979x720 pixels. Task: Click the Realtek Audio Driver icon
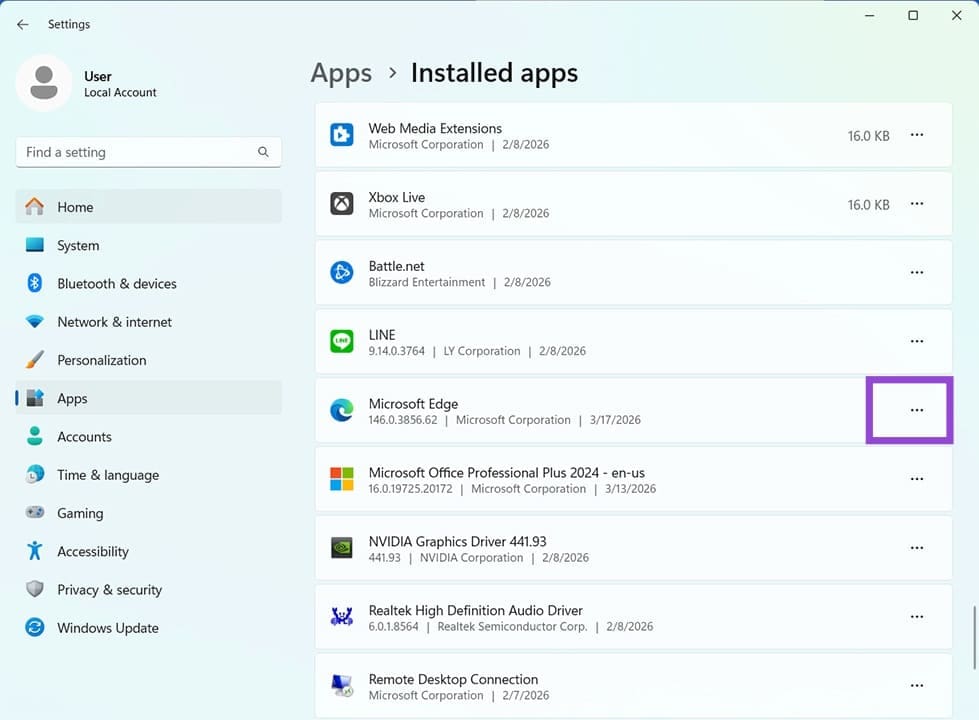[x=342, y=617]
